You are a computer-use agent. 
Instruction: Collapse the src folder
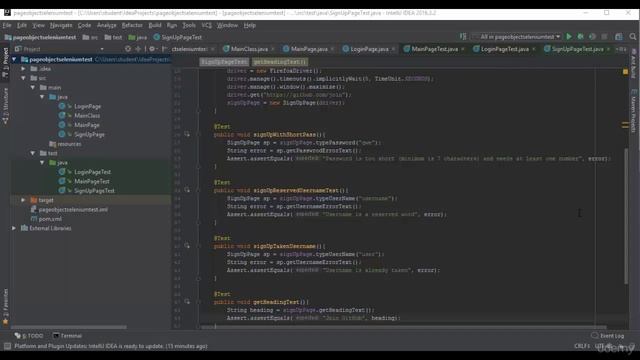click(x=23, y=78)
